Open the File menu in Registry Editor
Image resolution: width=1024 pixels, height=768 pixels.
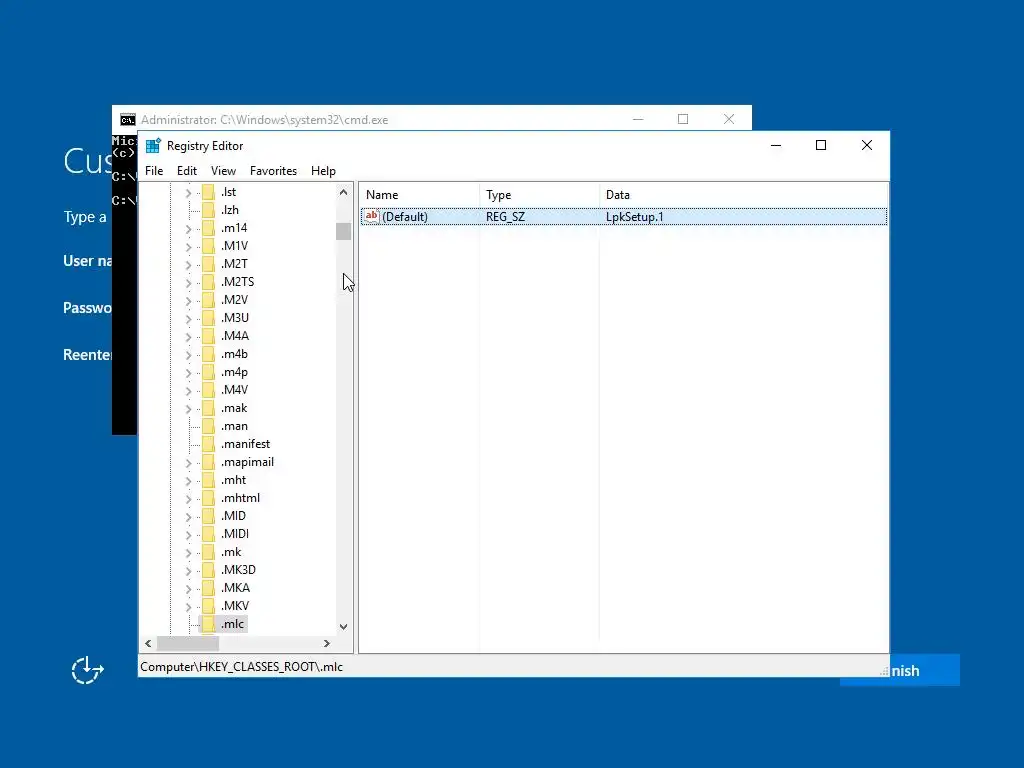click(154, 170)
